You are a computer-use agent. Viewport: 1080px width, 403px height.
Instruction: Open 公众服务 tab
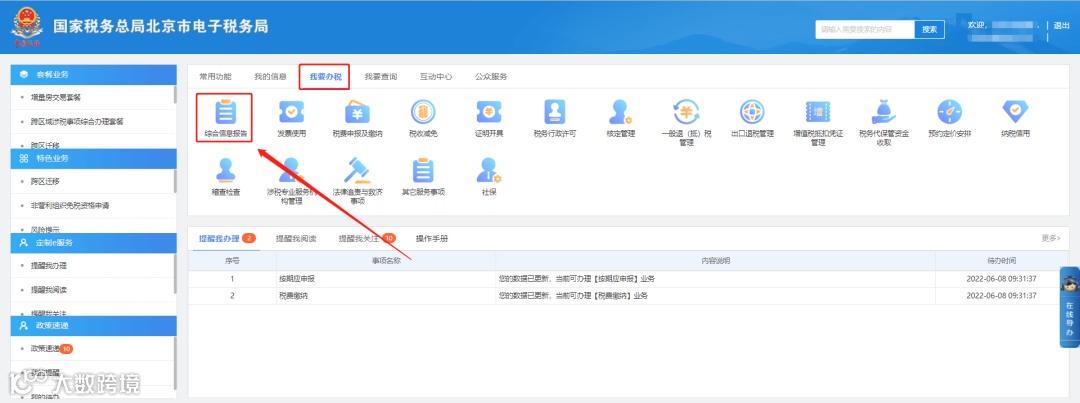(491, 76)
